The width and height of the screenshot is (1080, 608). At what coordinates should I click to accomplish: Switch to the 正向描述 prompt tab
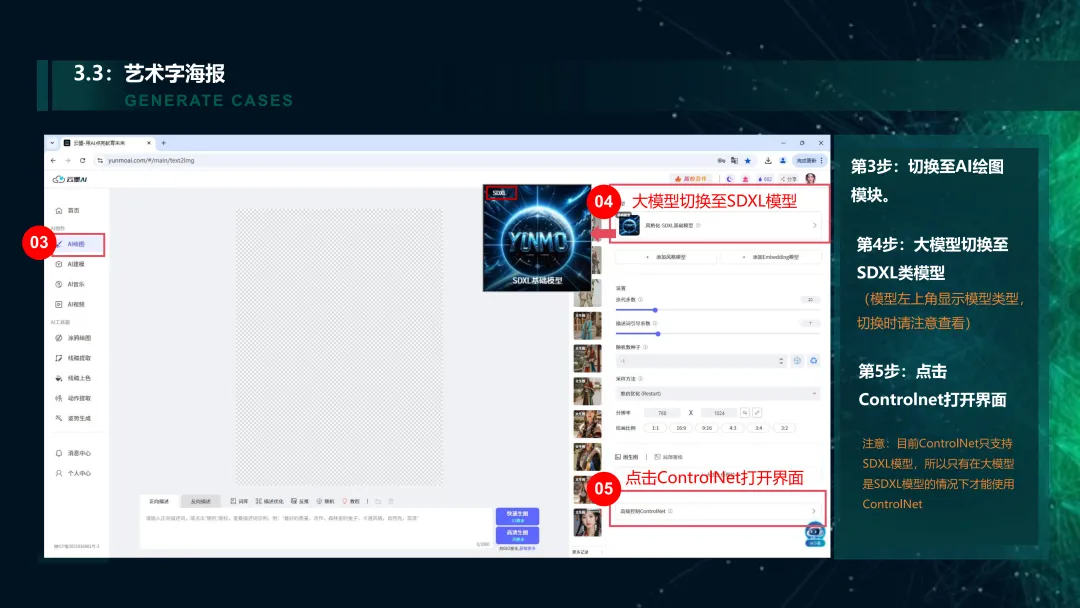[159, 501]
